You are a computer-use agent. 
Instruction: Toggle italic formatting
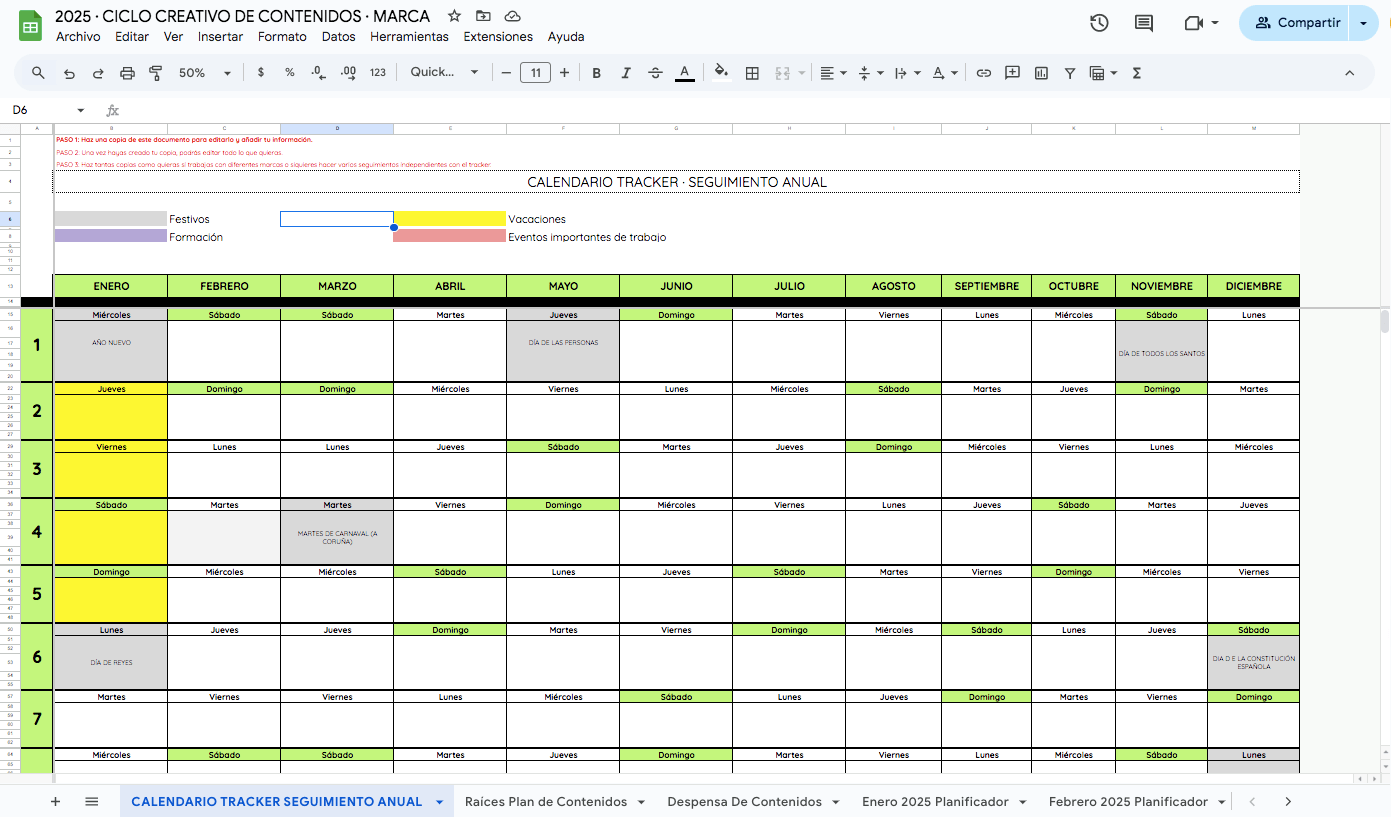626,73
